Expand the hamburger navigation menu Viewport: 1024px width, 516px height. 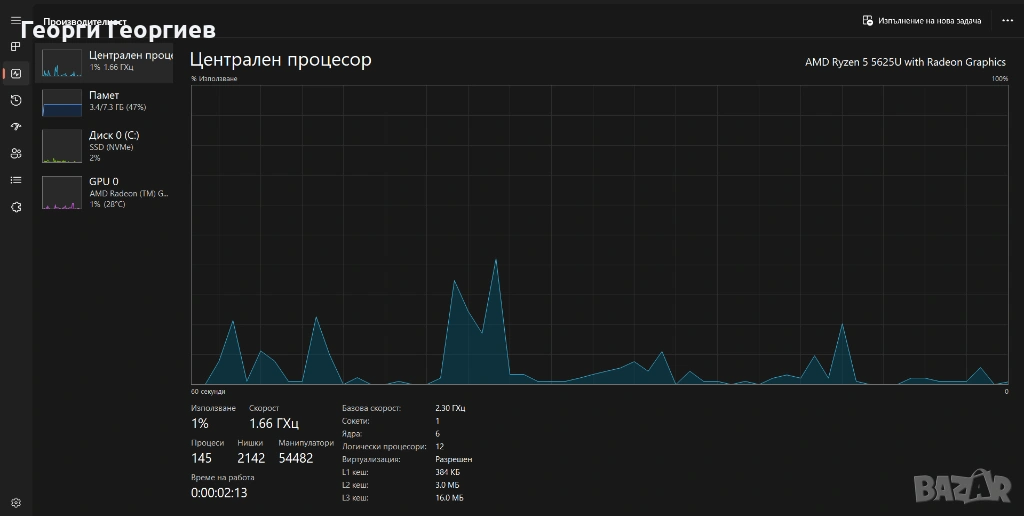[x=15, y=20]
